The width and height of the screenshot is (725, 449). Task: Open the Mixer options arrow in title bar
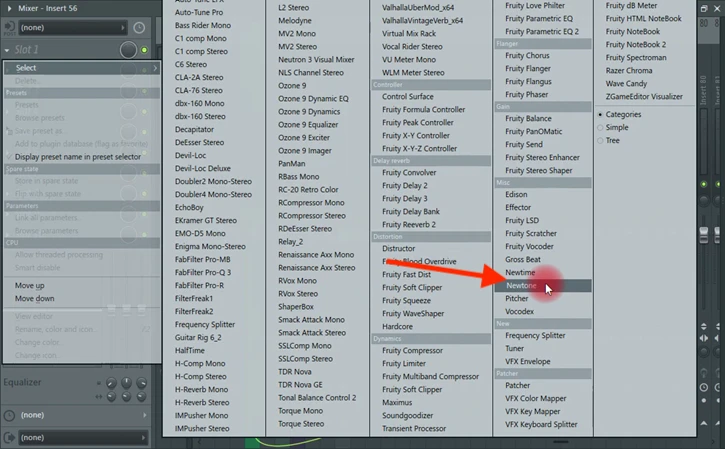point(8,6)
